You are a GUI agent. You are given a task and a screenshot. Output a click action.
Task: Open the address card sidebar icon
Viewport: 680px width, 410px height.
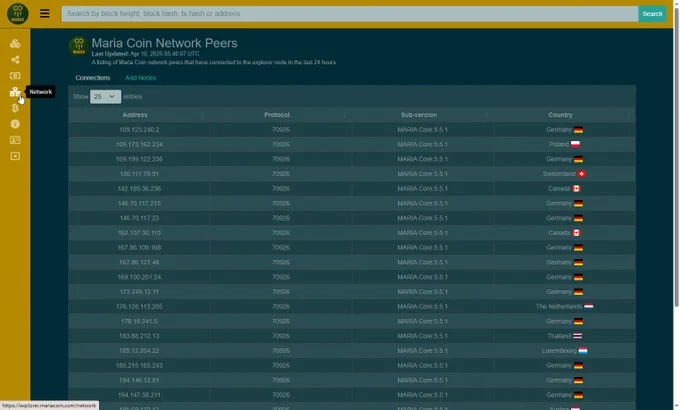pyautogui.click(x=15, y=140)
